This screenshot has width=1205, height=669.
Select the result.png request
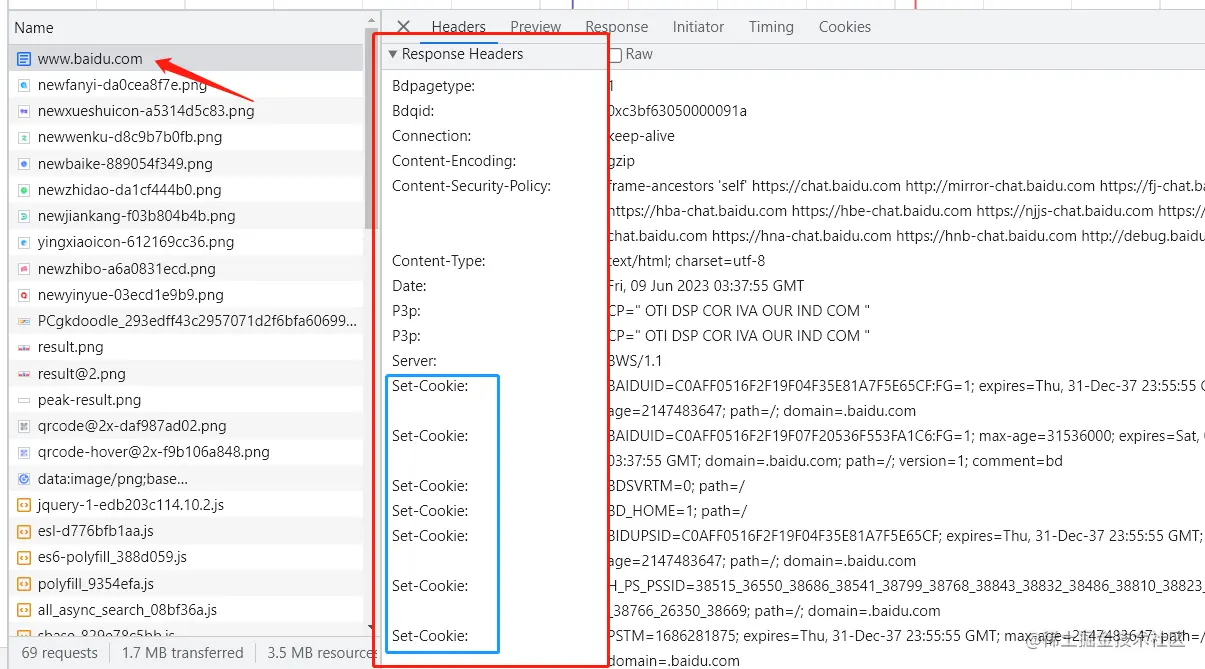(x=186, y=347)
